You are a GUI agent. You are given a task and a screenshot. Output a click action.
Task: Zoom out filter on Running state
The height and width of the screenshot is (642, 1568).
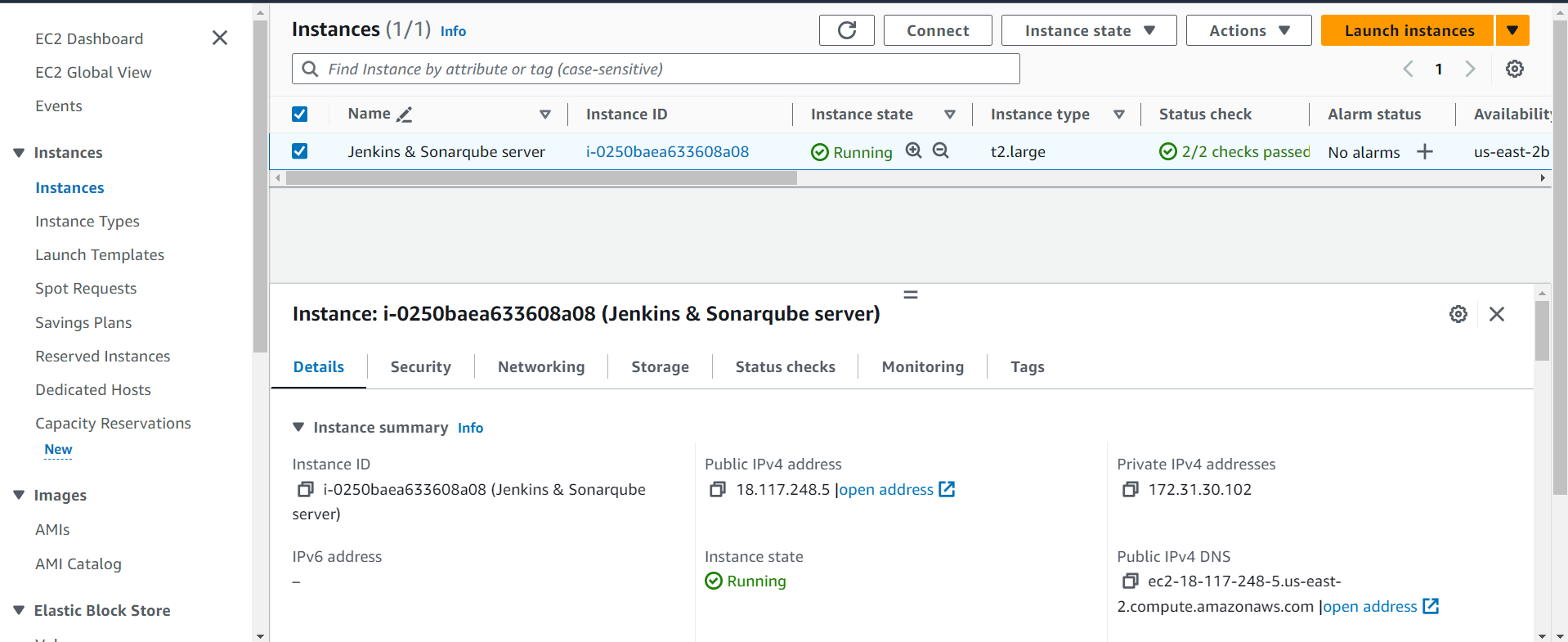[941, 150]
